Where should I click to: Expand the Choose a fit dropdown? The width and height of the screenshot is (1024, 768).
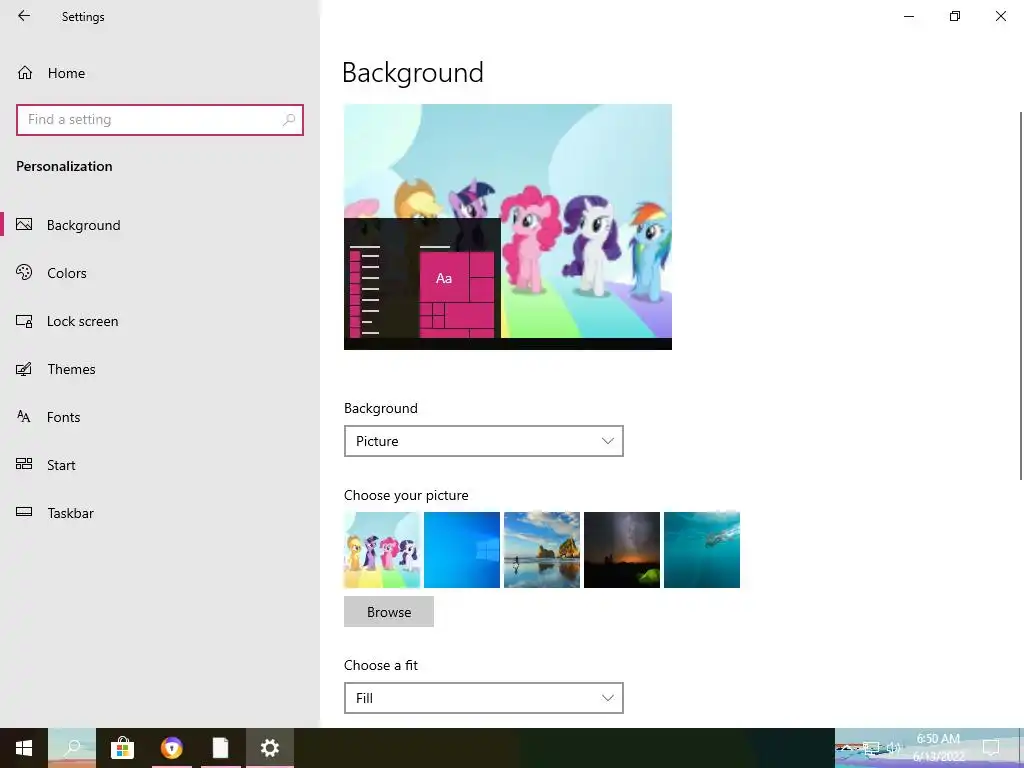coord(483,698)
